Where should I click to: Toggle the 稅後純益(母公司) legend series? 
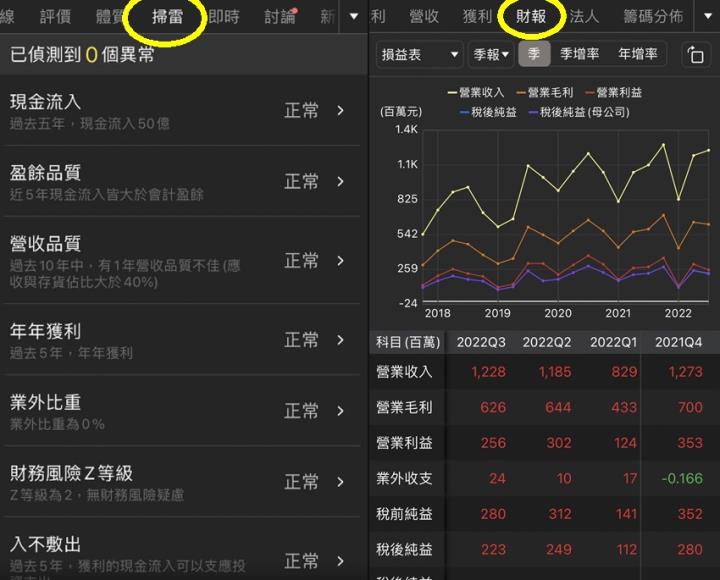coord(579,112)
